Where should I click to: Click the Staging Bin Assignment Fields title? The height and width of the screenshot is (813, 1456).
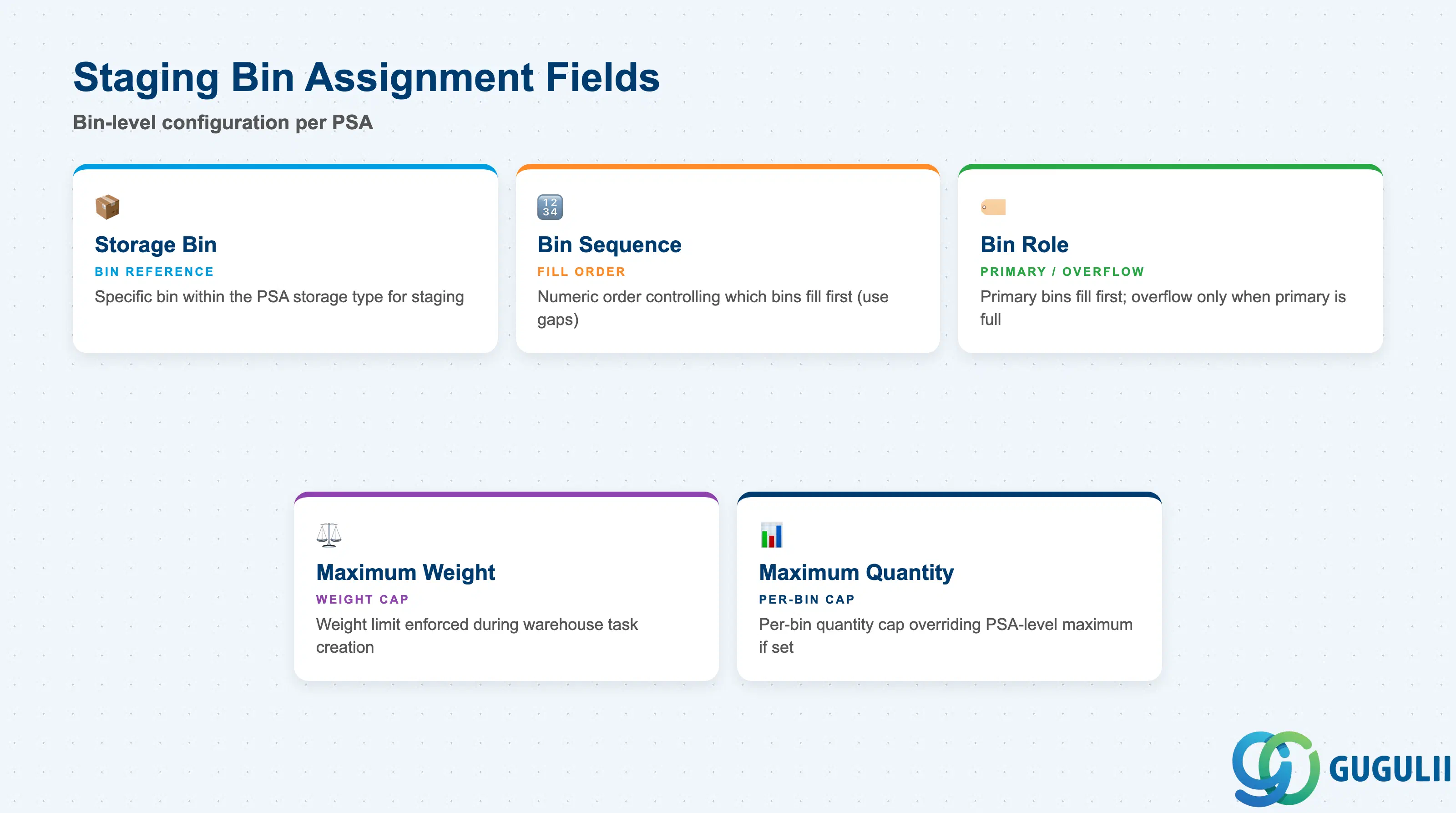(x=366, y=77)
